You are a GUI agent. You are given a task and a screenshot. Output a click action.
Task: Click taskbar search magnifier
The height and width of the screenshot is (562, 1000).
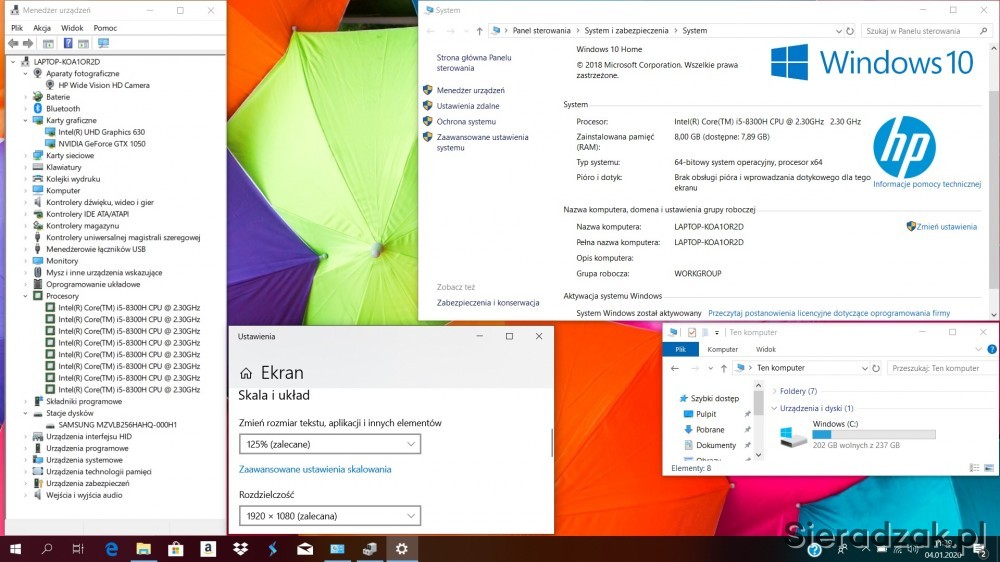[x=47, y=549]
